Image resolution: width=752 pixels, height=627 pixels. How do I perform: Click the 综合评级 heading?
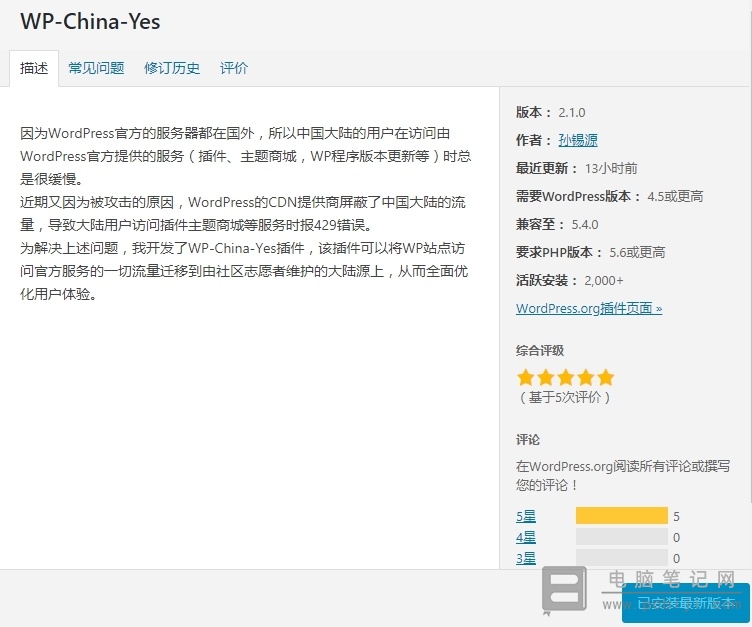point(540,350)
